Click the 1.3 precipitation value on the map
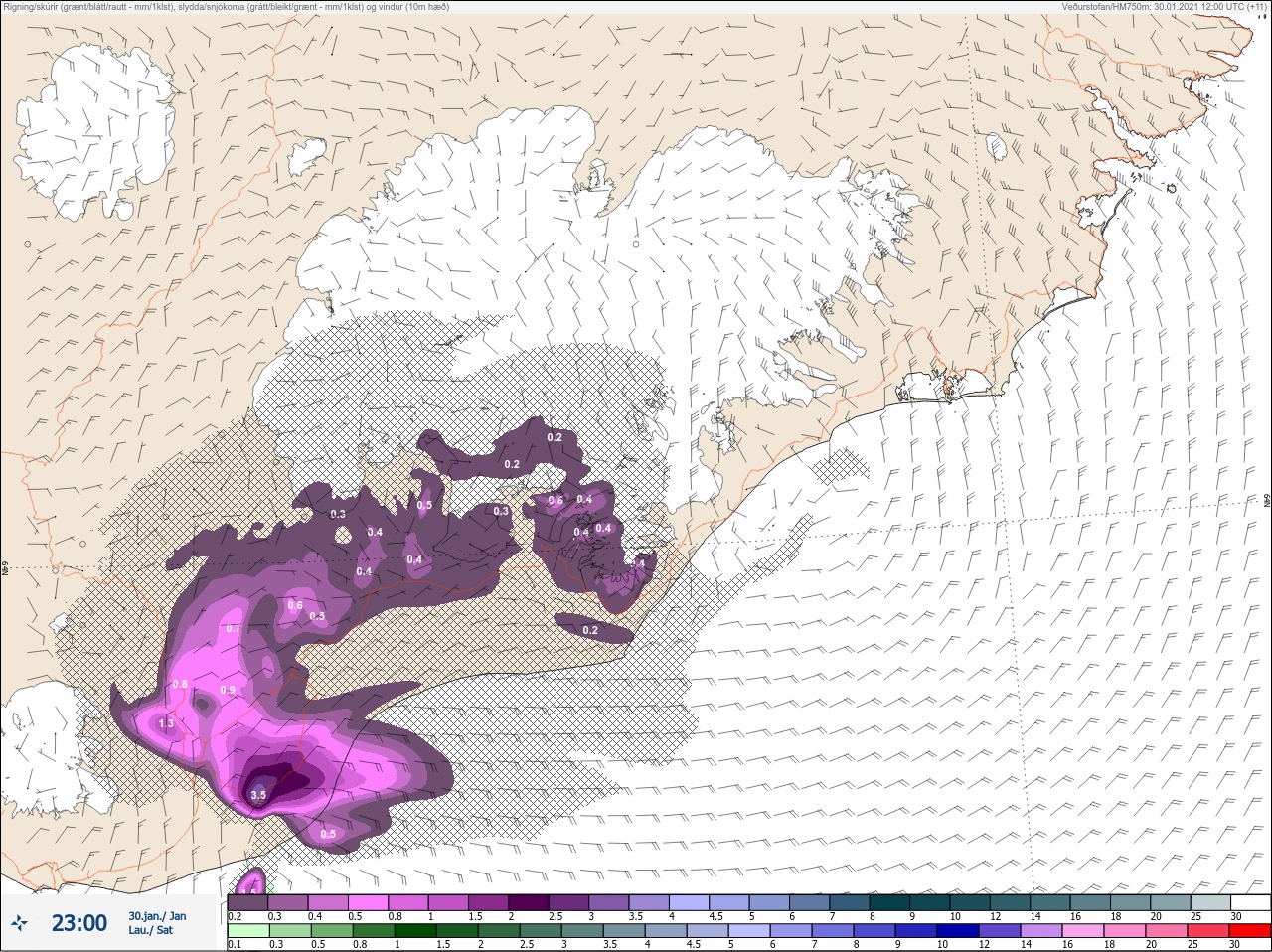This screenshot has height=952, width=1272. point(166,724)
